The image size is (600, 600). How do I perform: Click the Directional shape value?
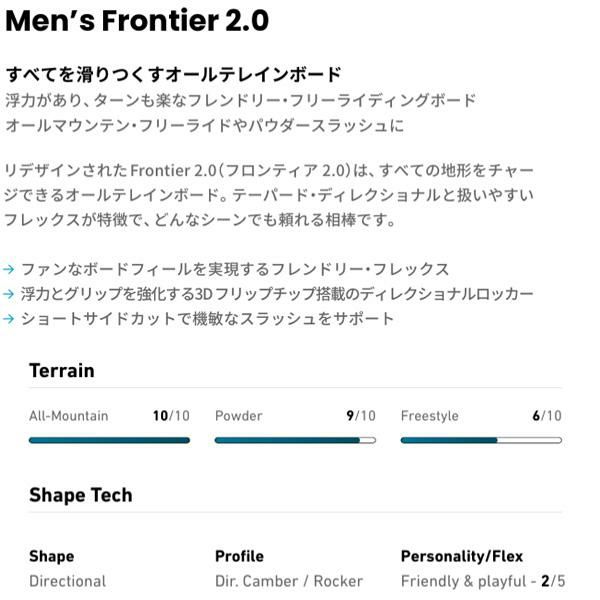67,581
